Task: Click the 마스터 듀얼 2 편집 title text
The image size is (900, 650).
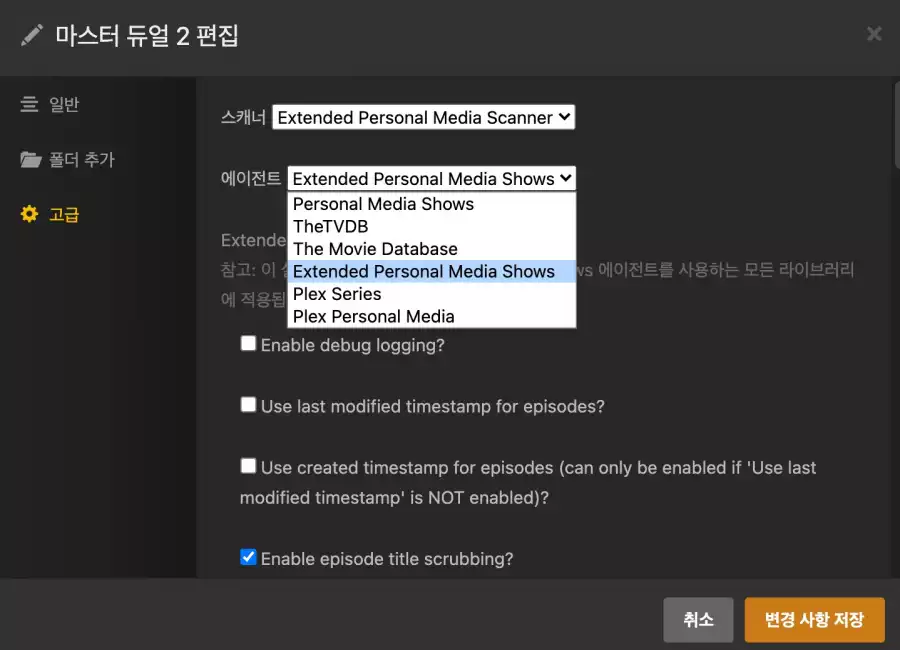Action: tap(147, 36)
